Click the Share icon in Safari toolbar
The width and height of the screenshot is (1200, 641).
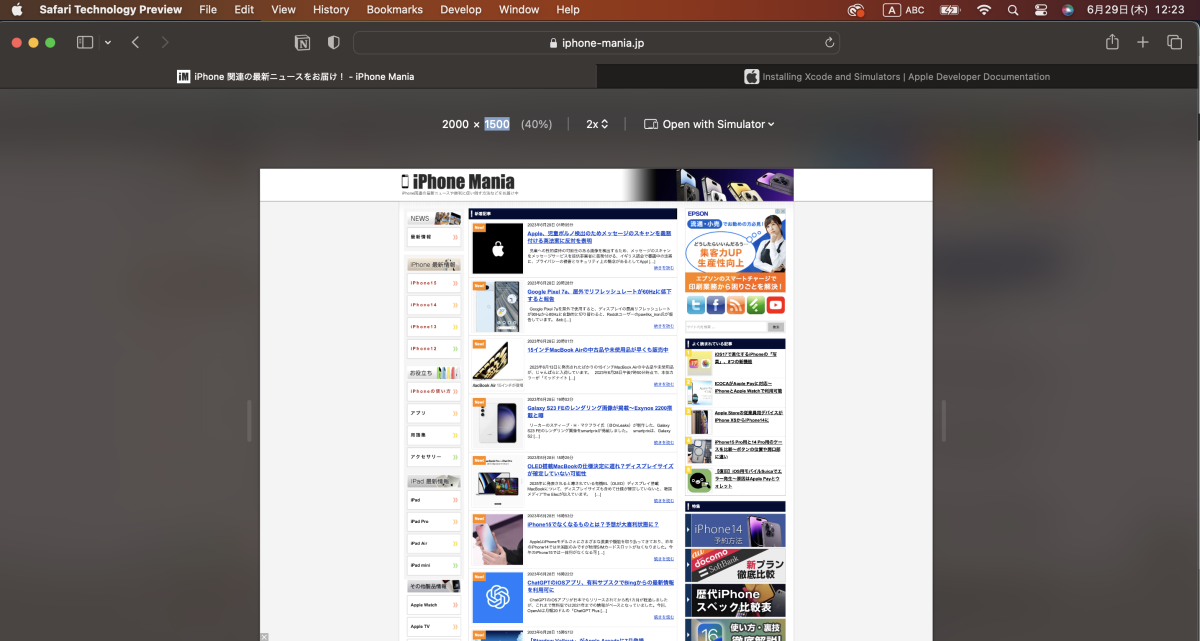click(x=1111, y=42)
